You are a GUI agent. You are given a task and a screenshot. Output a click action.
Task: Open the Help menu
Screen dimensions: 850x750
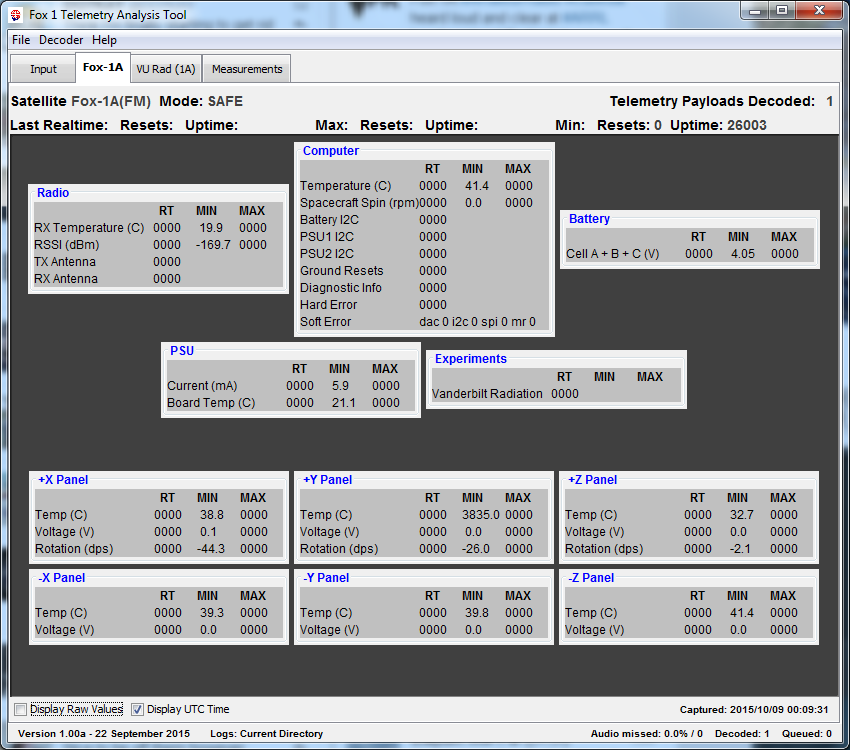point(104,40)
